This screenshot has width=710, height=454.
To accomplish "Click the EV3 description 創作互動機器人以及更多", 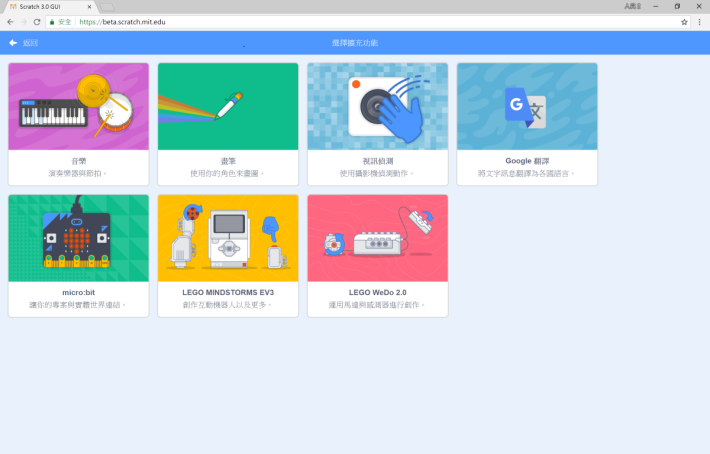I will [x=227, y=305].
